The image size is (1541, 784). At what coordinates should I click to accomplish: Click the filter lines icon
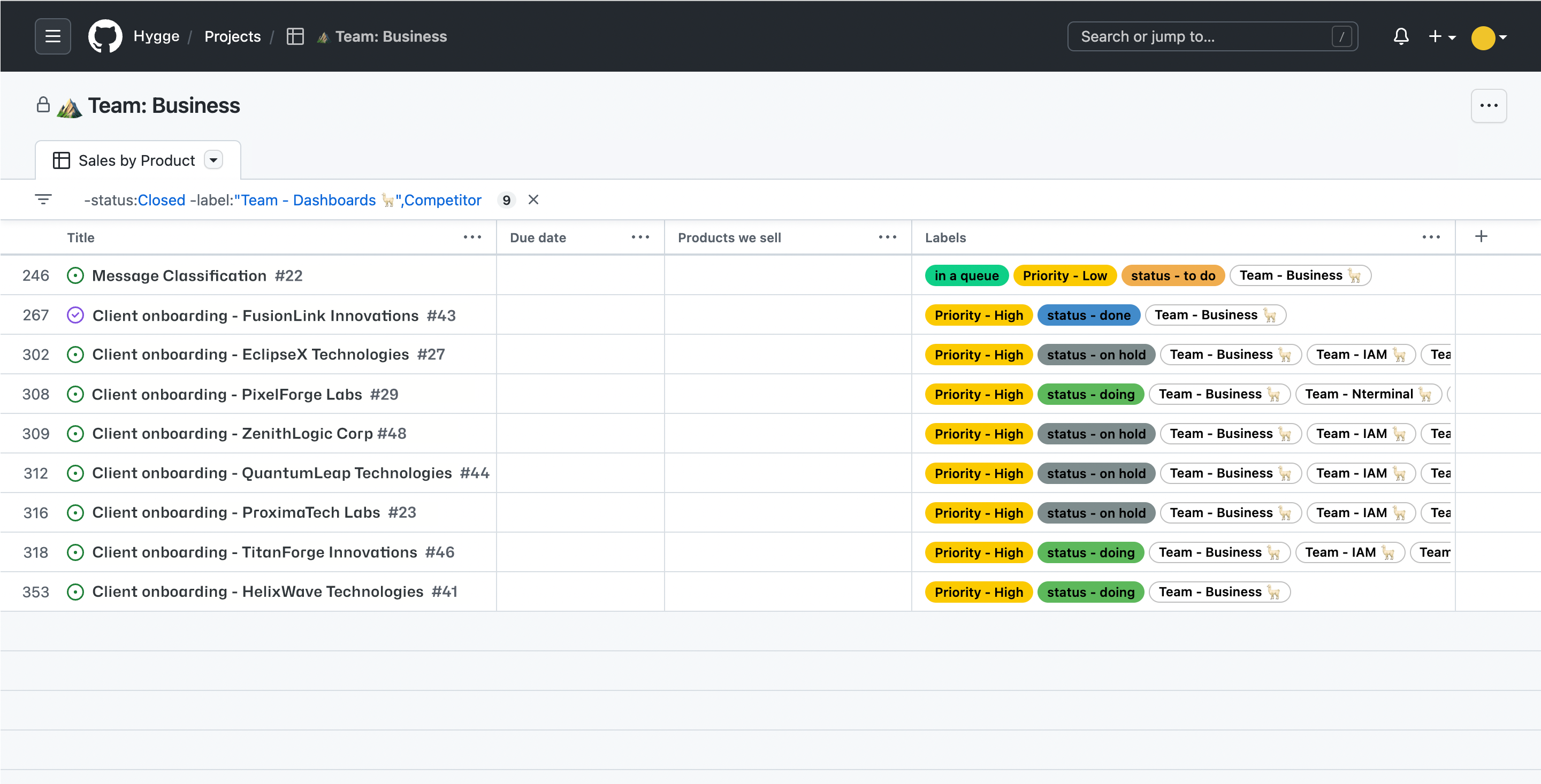point(43,199)
